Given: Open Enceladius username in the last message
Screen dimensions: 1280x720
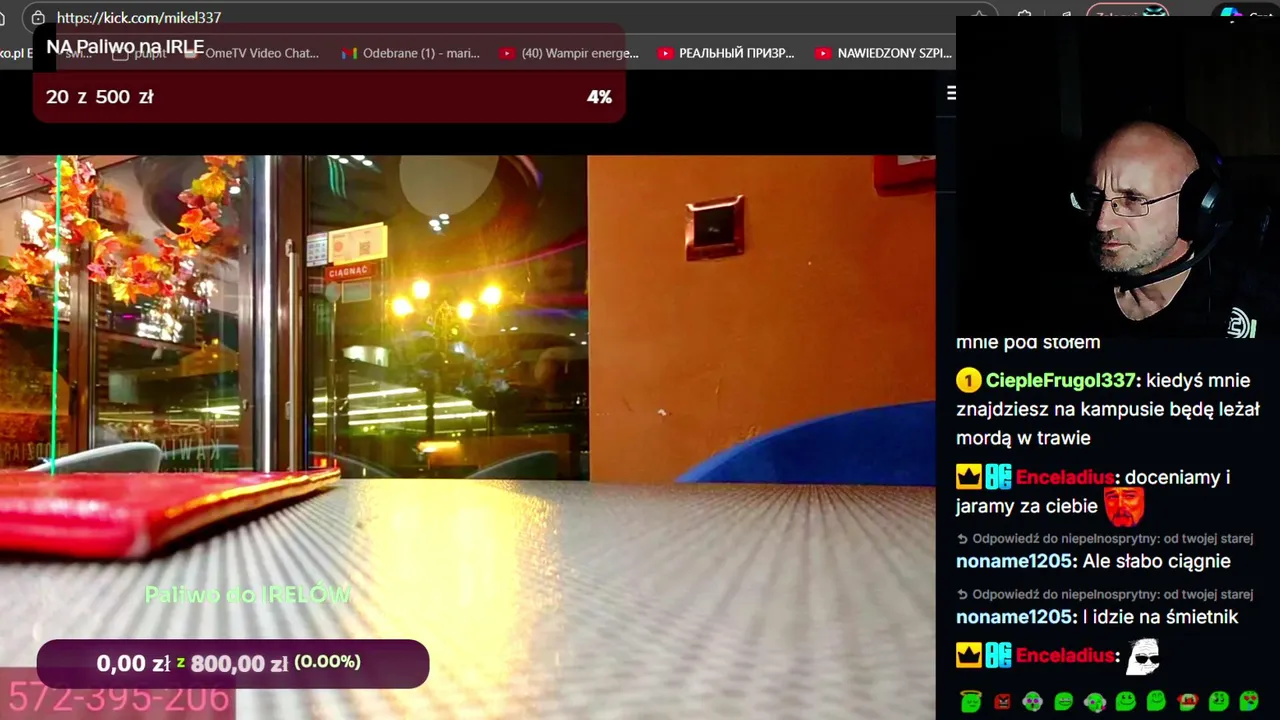Looking at the screenshot, I should [x=1065, y=656].
